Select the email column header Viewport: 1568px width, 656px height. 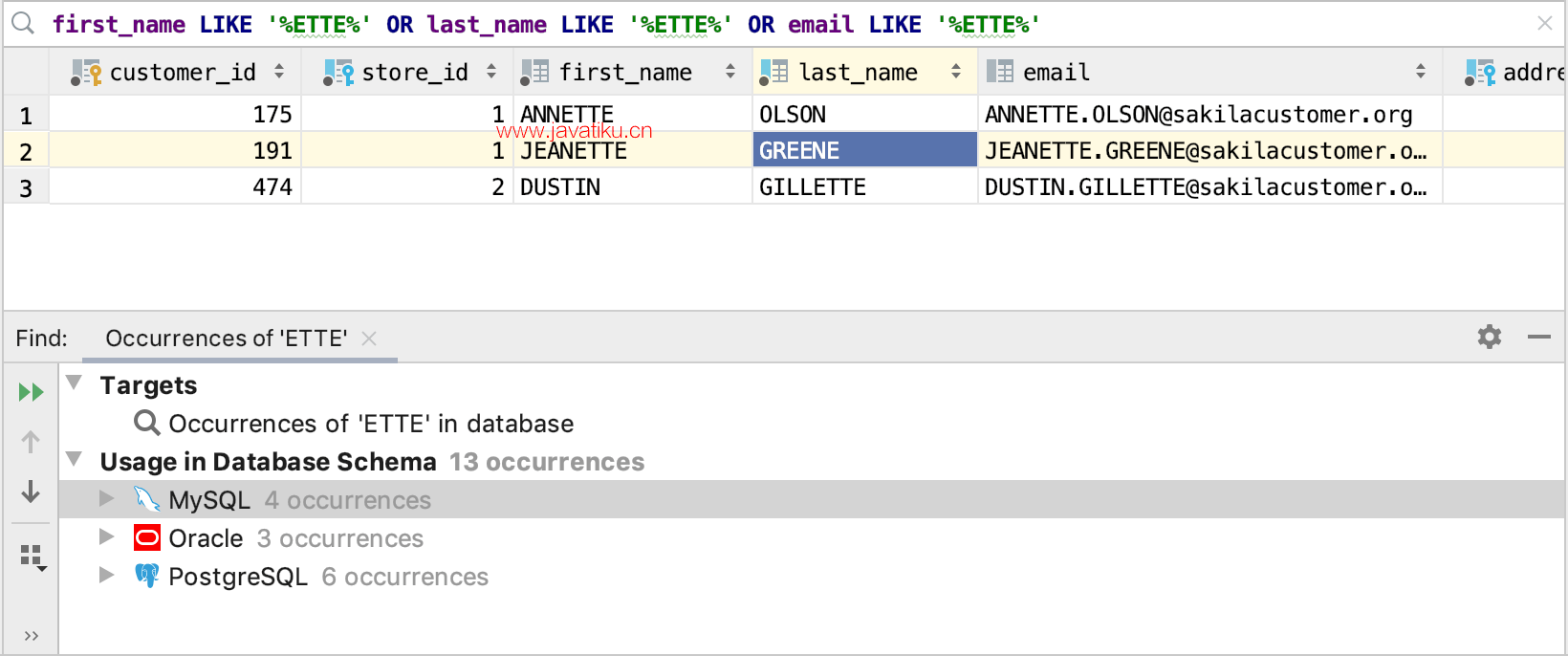tap(1210, 72)
